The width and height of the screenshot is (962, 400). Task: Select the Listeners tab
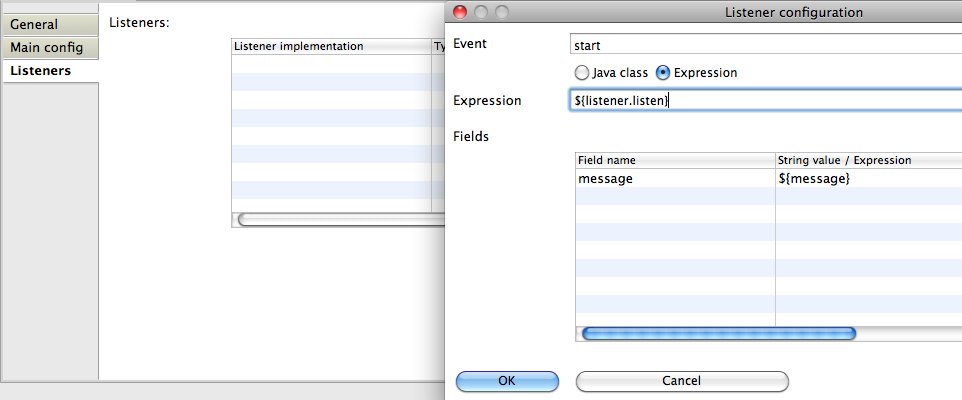pyautogui.click(x=41, y=71)
